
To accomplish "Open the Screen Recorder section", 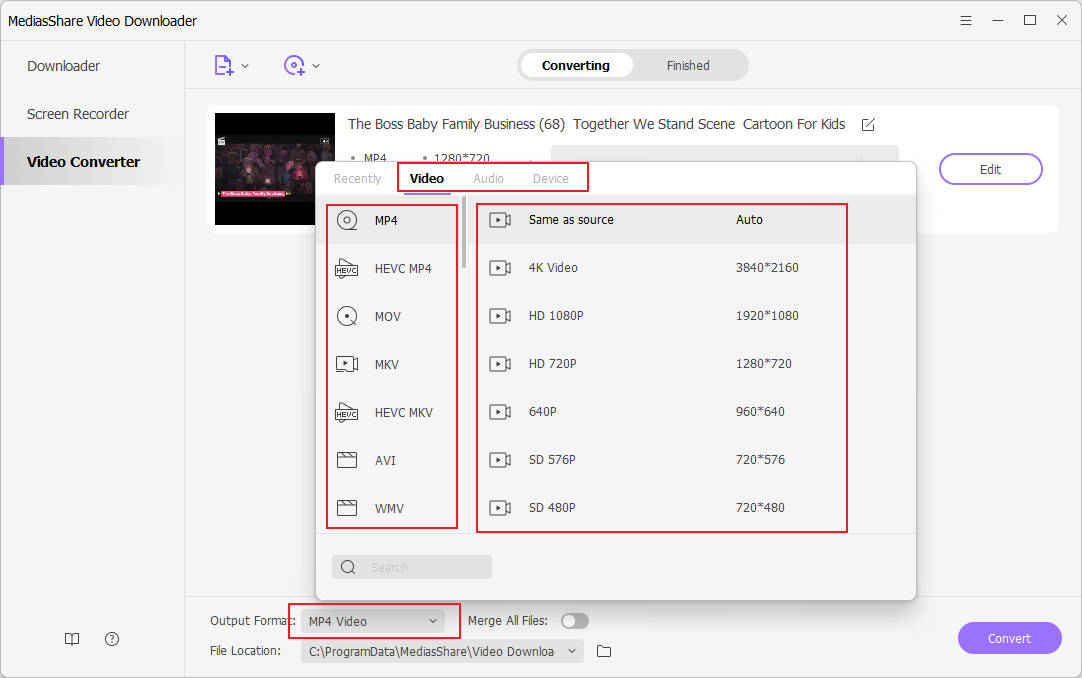I will [78, 114].
